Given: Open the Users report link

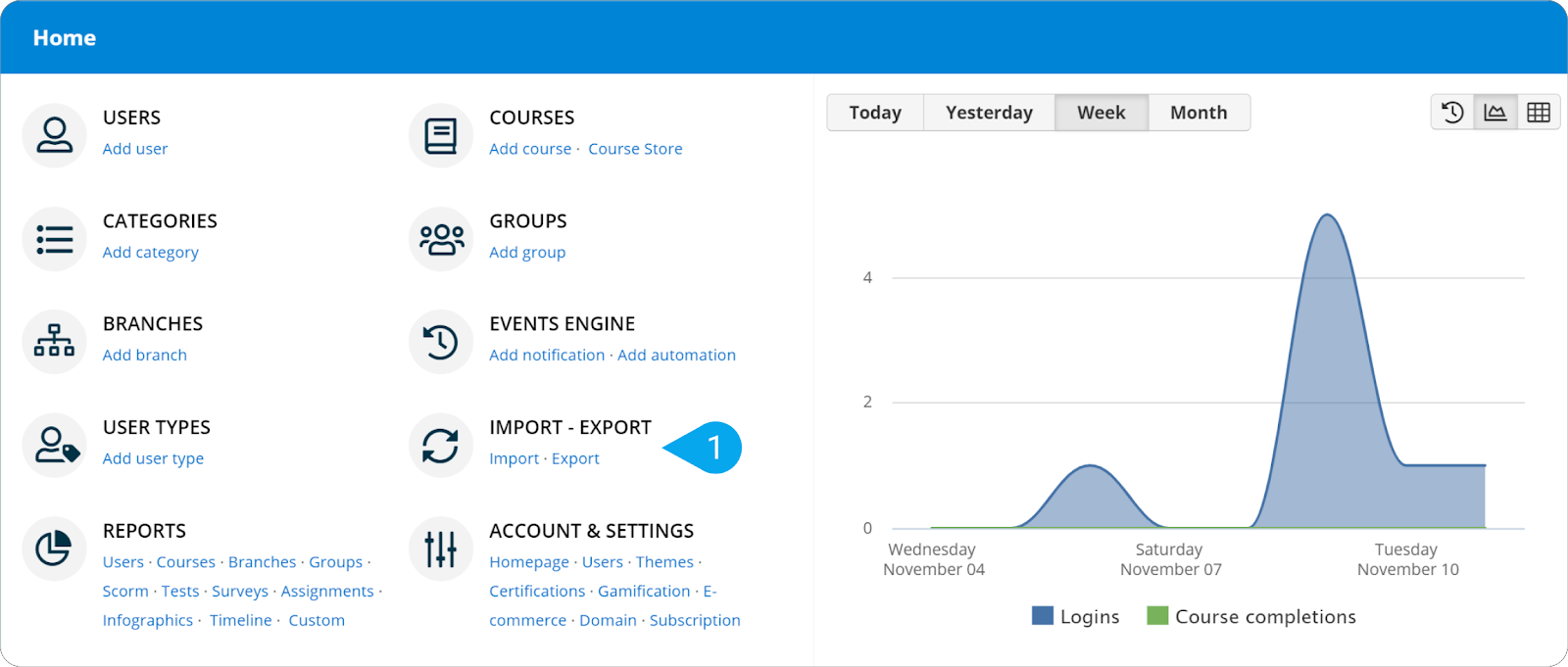Looking at the screenshot, I should coord(123,562).
